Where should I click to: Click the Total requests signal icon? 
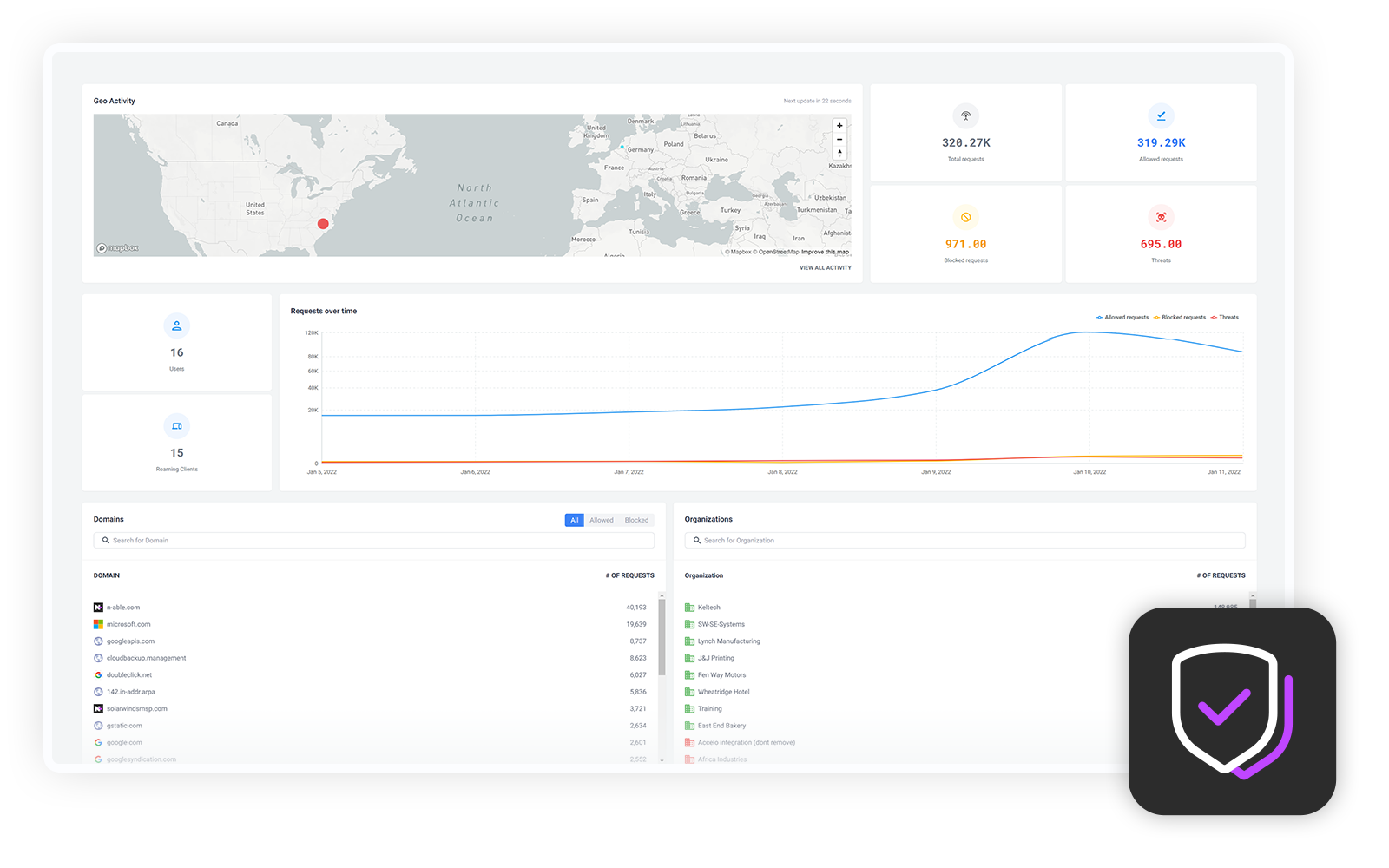[x=965, y=115]
